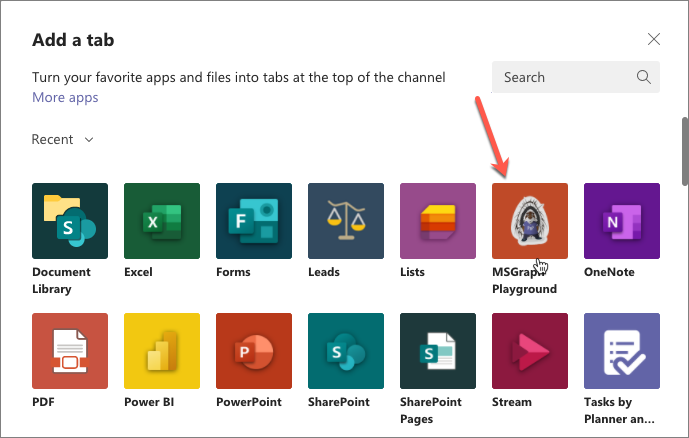689x438 pixels.
Task: Click the 'Power BI' label text
Action: pyautogui.click(x=149, y=402)
